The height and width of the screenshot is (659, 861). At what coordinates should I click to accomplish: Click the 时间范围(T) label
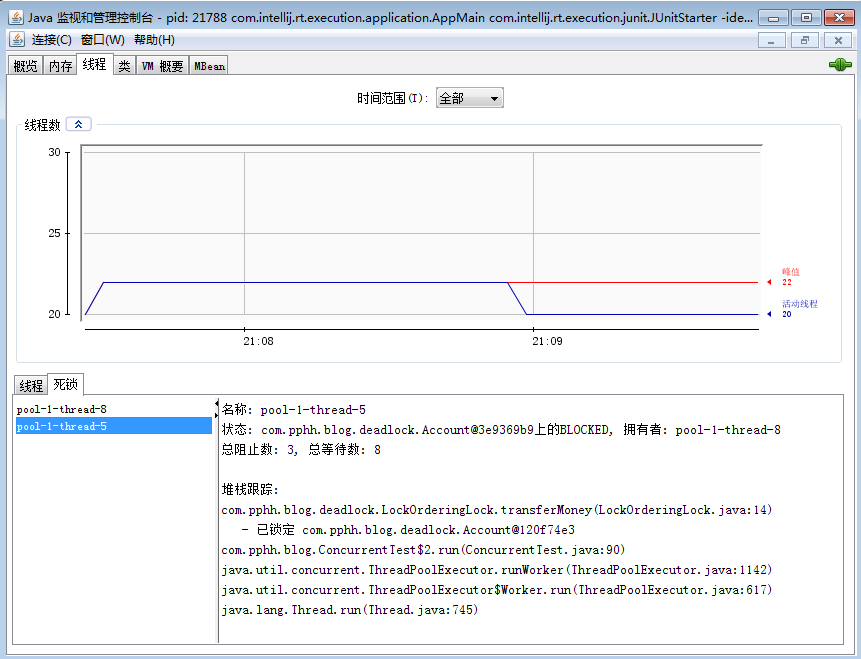click(x=392, y=98)
